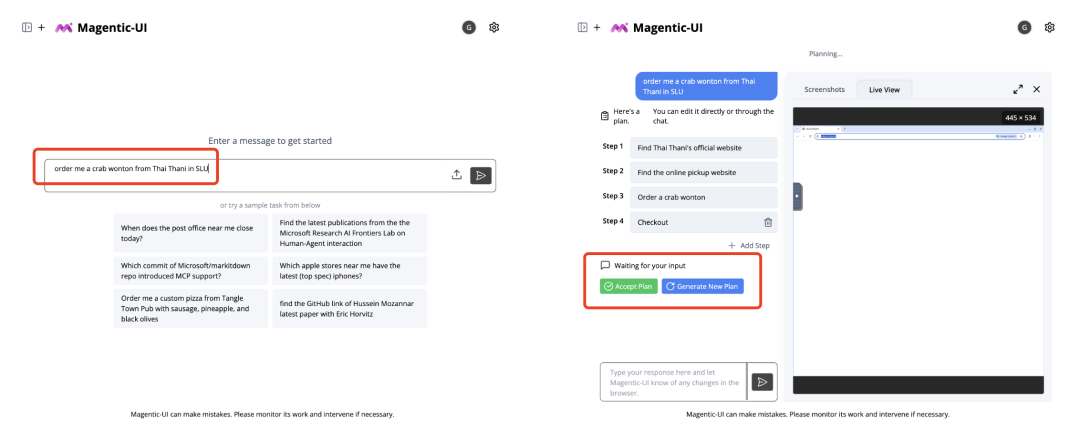Expand the live view panel to fullscreen

1018,90
